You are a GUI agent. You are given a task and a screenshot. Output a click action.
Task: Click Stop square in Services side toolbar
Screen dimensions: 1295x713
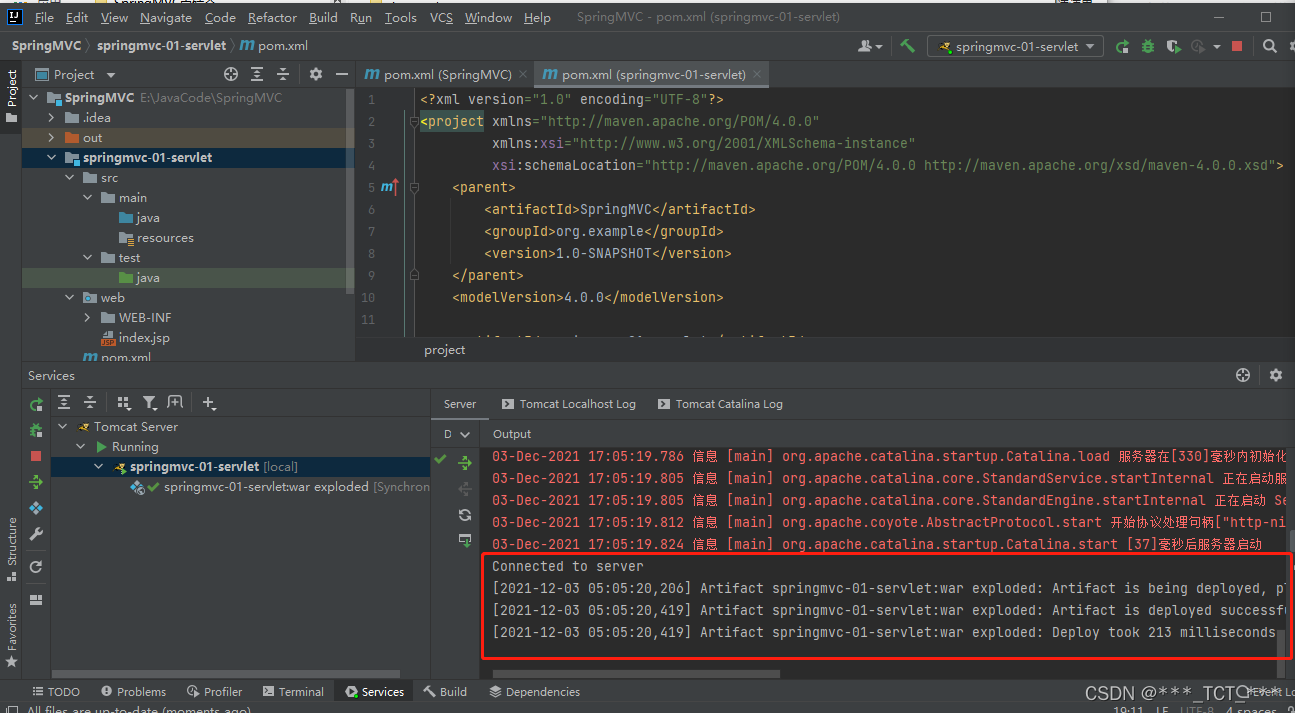[x=36, y=456]
